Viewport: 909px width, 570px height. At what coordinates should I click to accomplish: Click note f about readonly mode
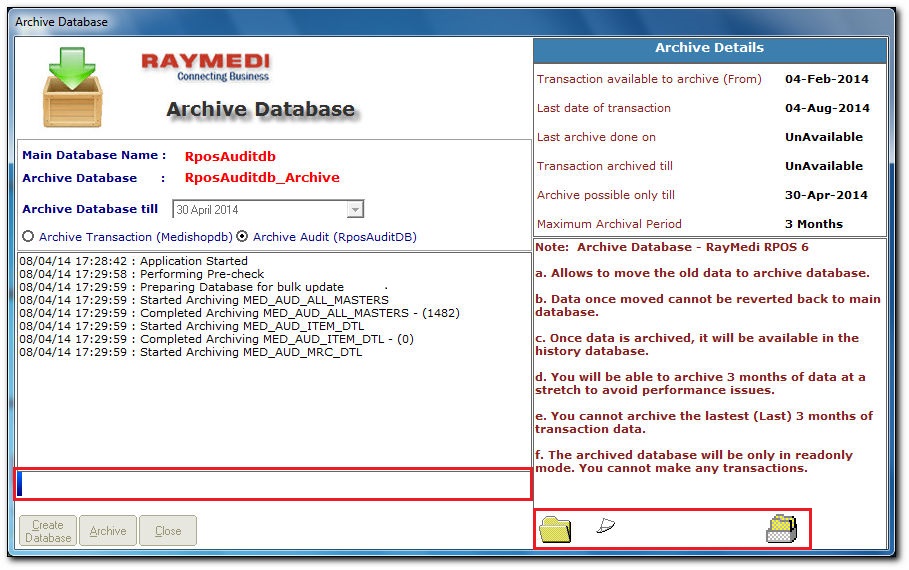[x=694, y=461]
